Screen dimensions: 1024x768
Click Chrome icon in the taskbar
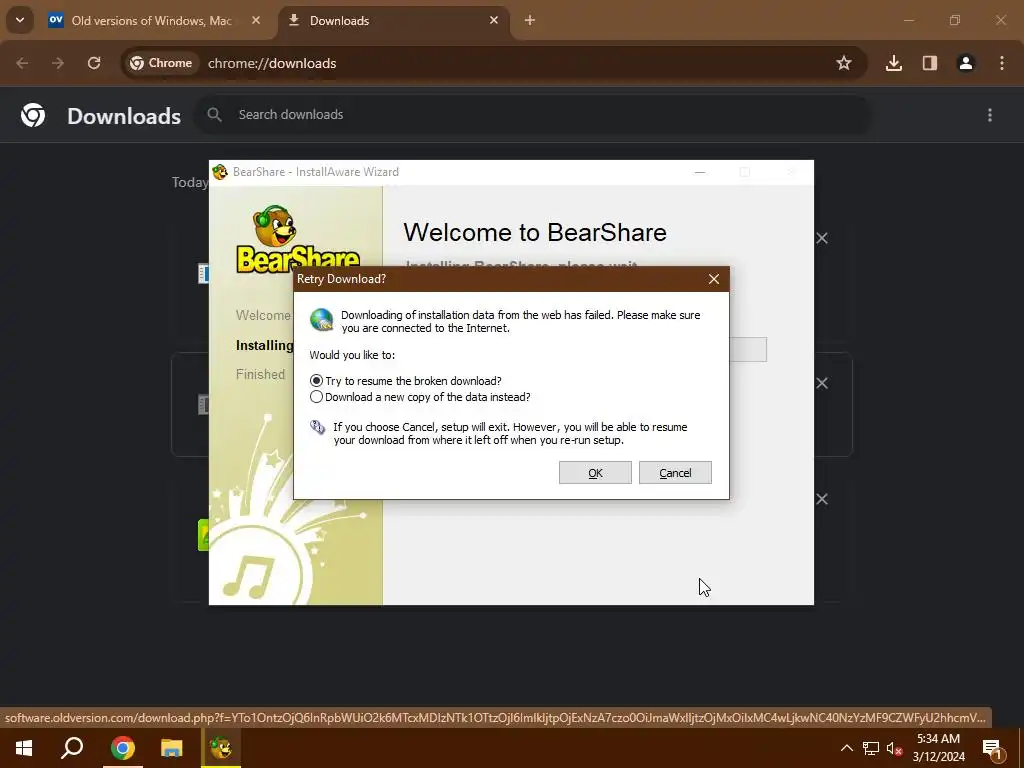click(x=122, y=748)
